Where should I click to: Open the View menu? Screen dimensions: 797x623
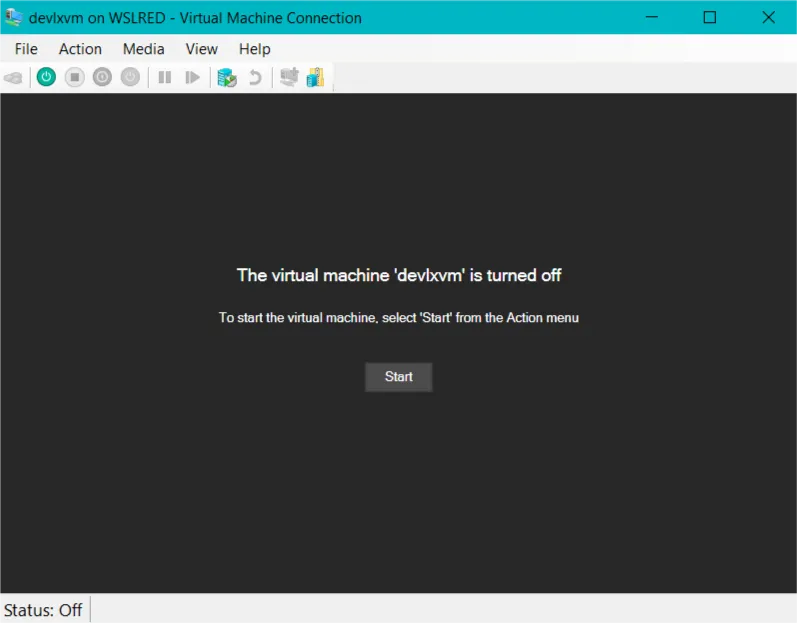pos(201,49)
